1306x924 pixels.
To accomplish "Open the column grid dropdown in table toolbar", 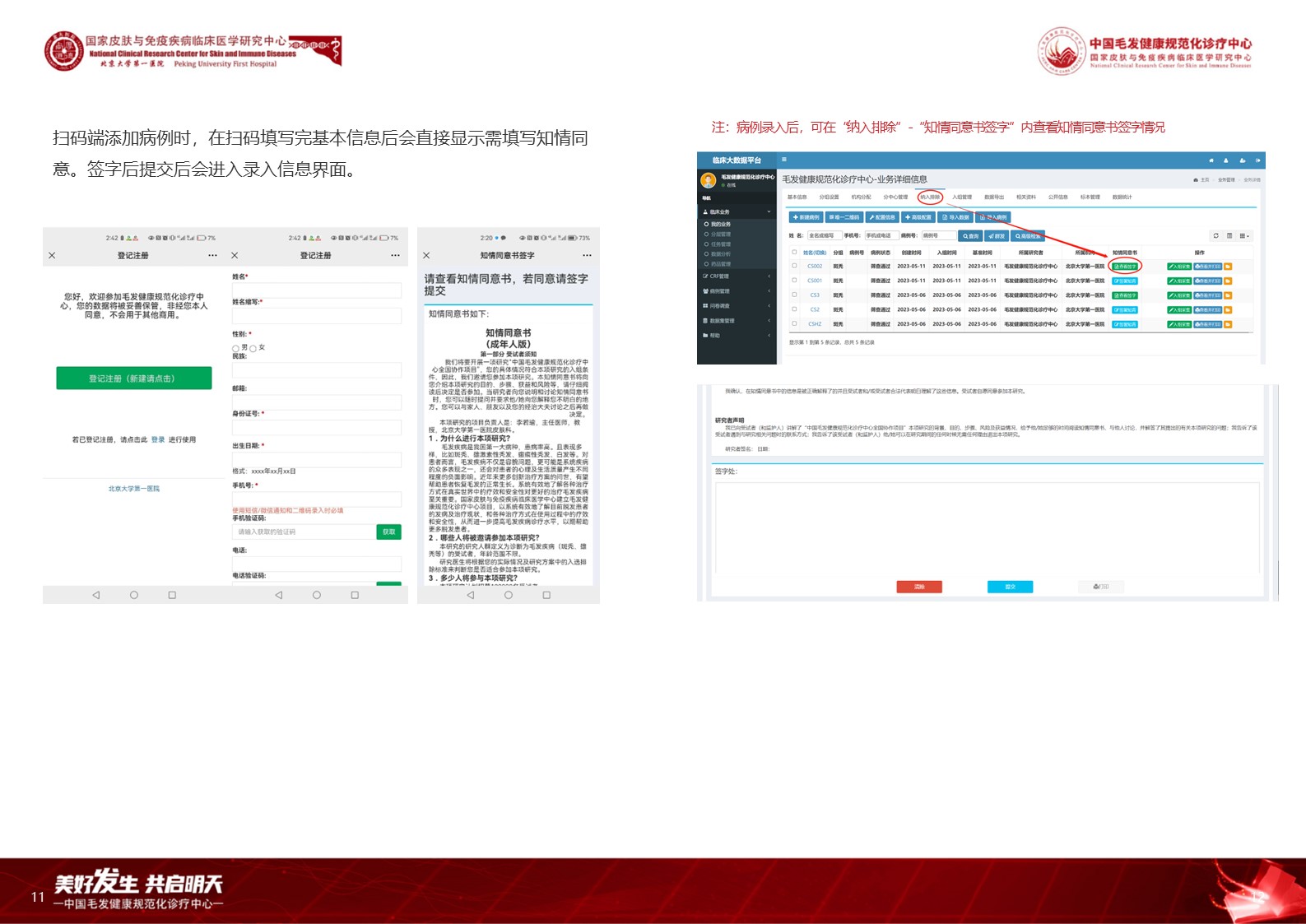I will point(1244,236).
